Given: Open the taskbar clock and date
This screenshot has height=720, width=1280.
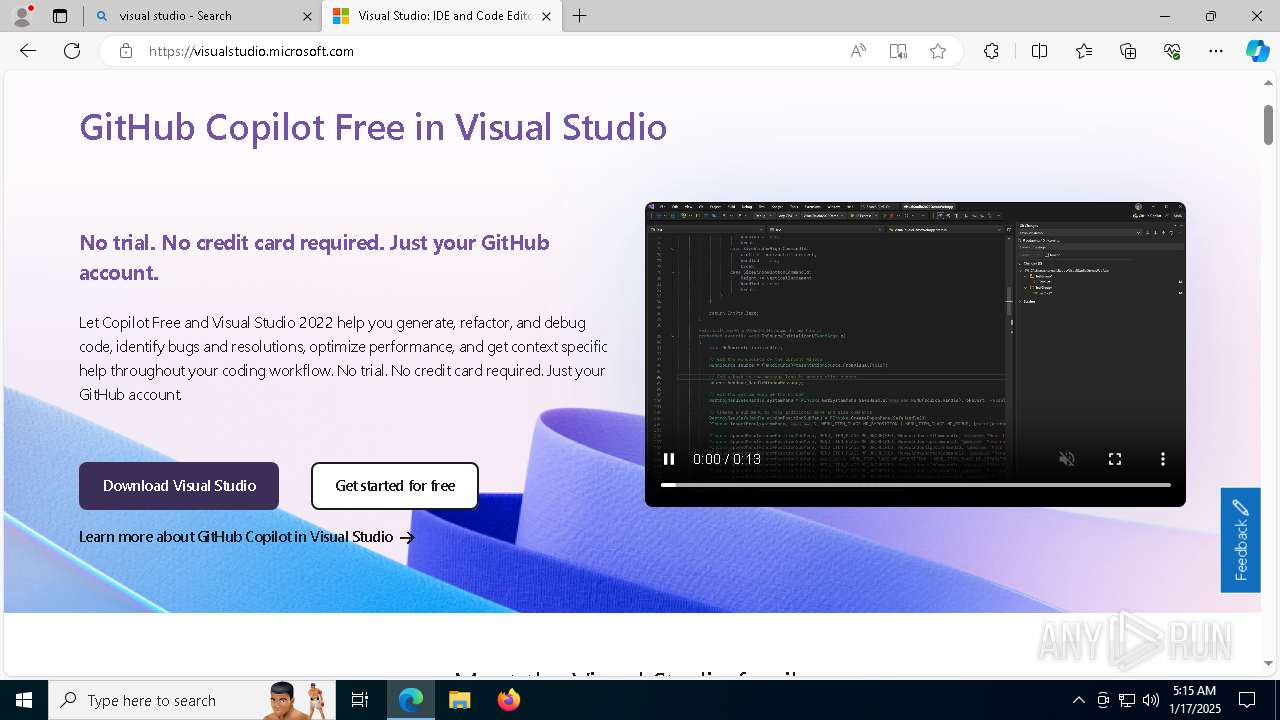Looking at the screenshot, I should (x=1194, y=700).
